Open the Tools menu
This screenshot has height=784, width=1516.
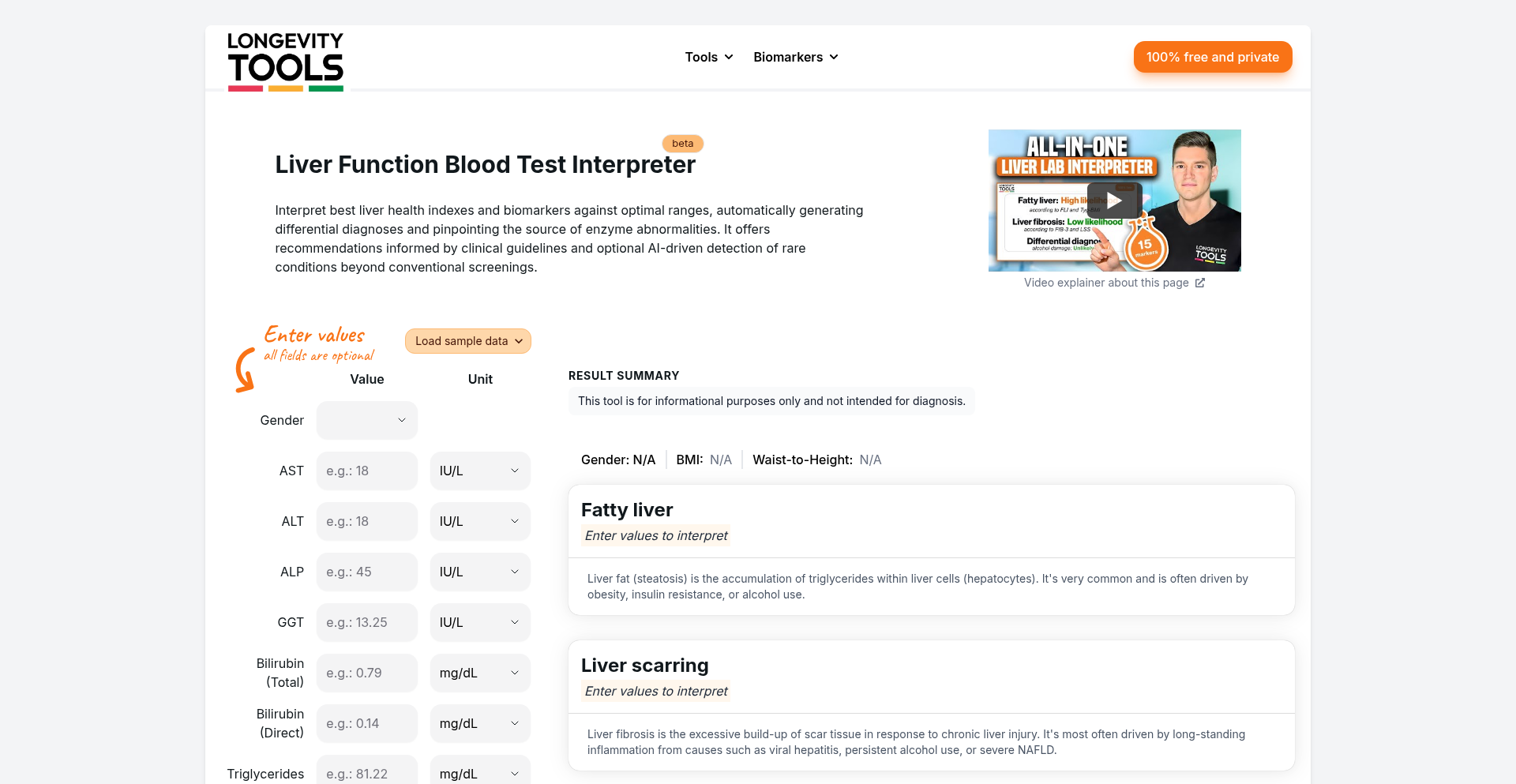click(x=709, y=57)
